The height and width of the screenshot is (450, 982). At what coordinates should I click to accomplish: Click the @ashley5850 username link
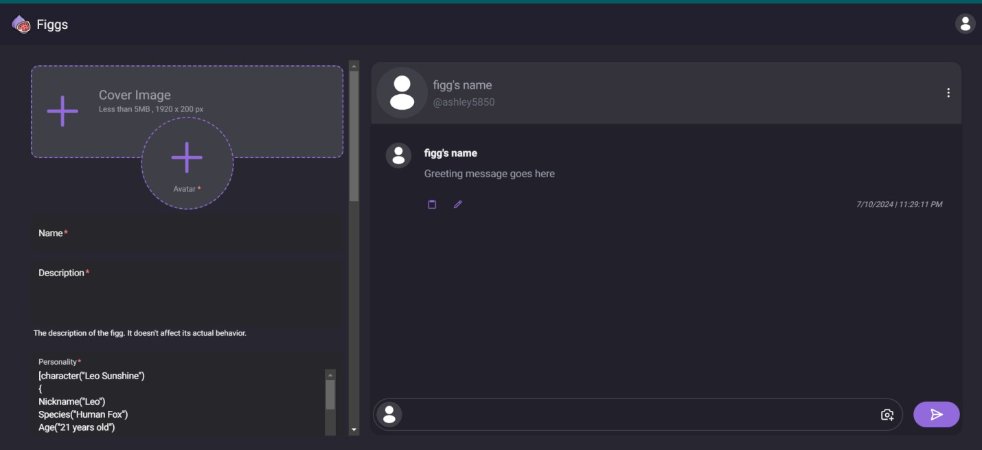point(463,102)
